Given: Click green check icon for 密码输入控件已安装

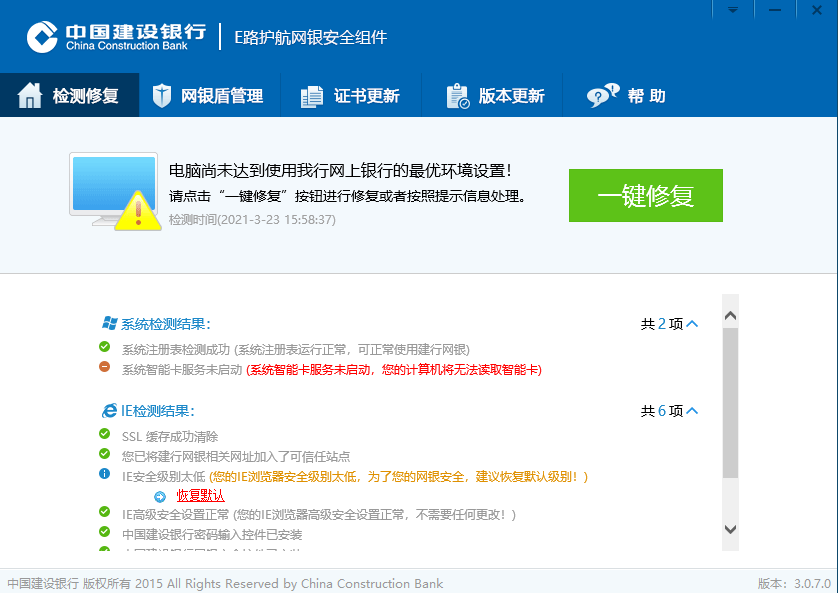Looking at the screenshot, I should pyautogui.click(x=105, y=532).
